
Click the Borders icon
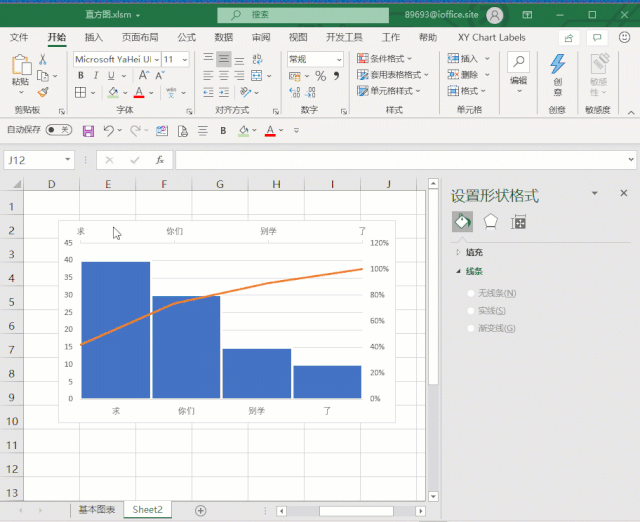click(80, 93)
